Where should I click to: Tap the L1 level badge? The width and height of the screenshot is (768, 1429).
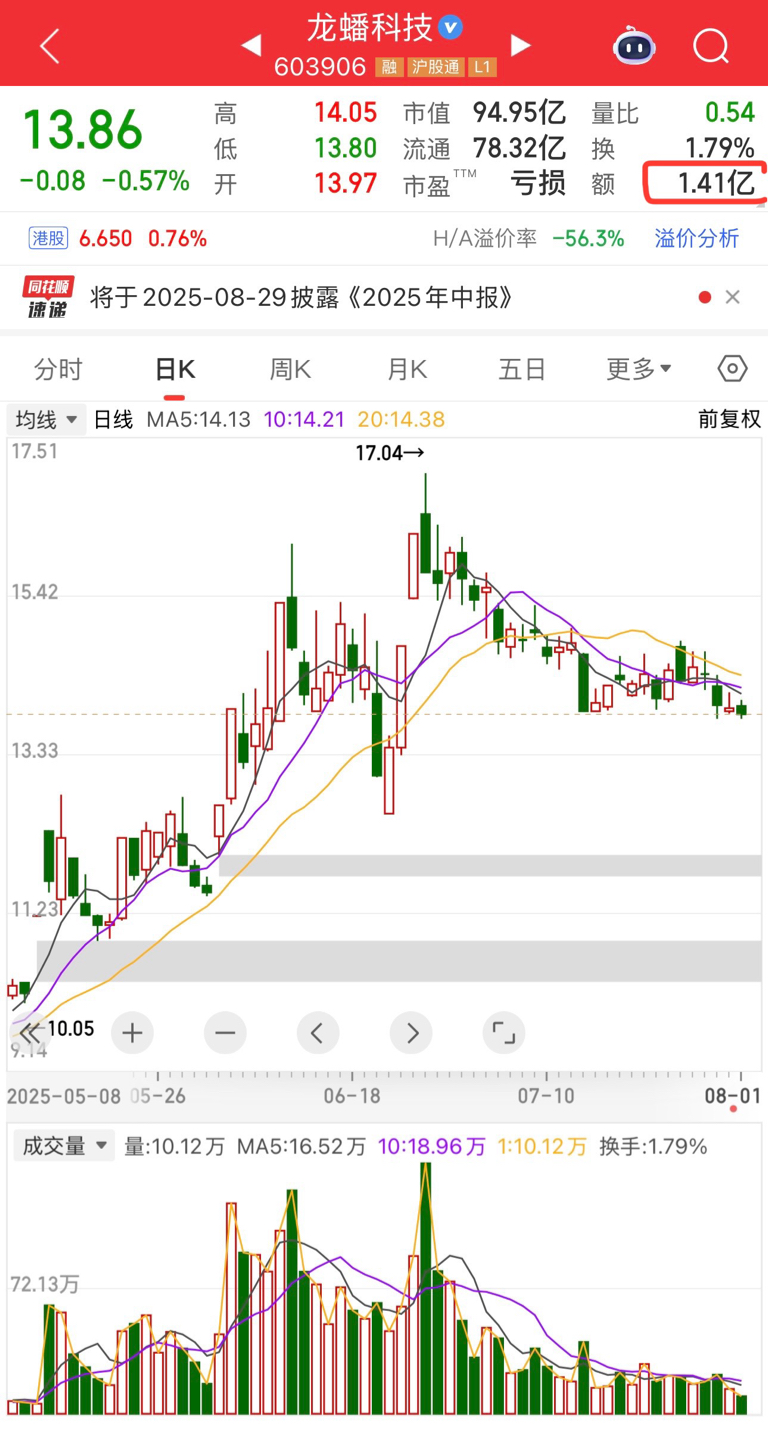(x=483, y=67)
